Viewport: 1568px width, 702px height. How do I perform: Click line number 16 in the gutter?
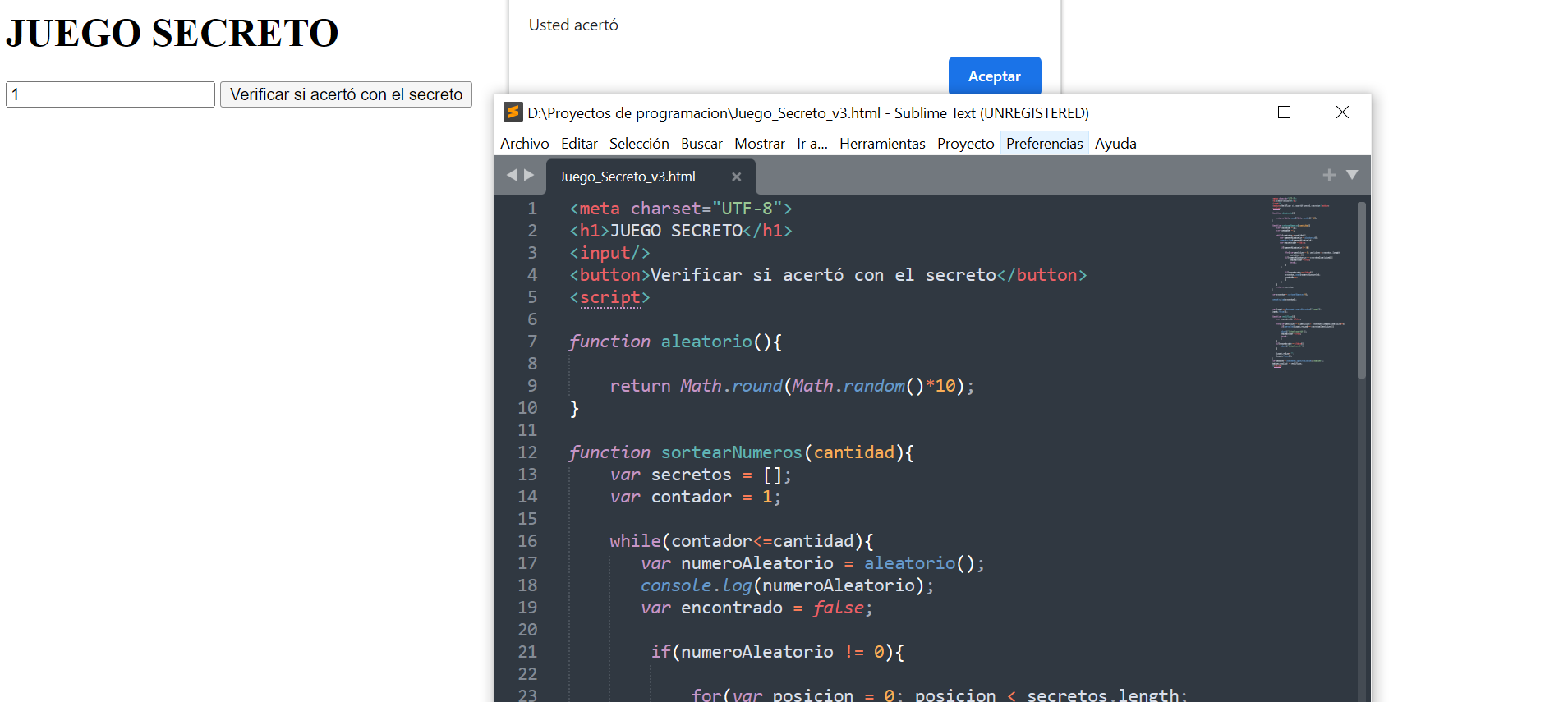coord(527,541)
